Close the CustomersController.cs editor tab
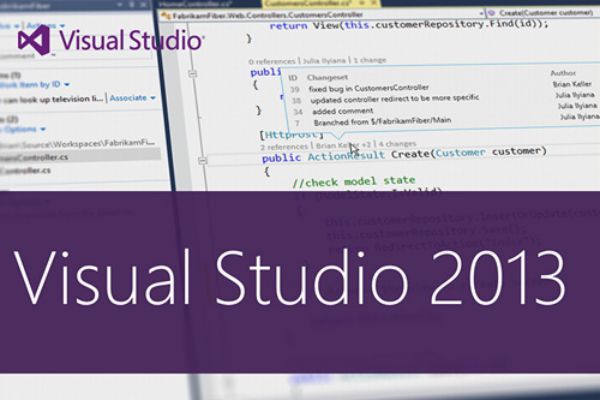This screenshot has height=400, width=600. 374,3
